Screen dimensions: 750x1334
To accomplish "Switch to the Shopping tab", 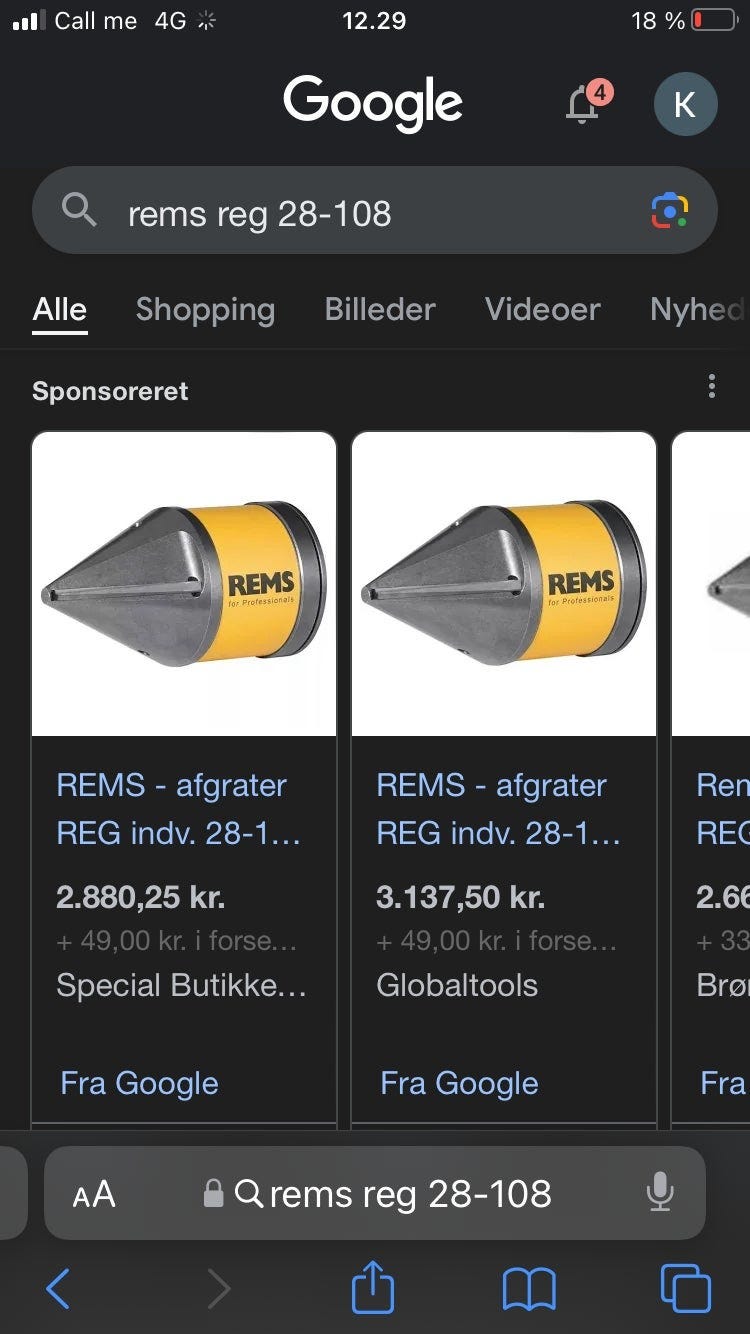I will click(205, 310).
